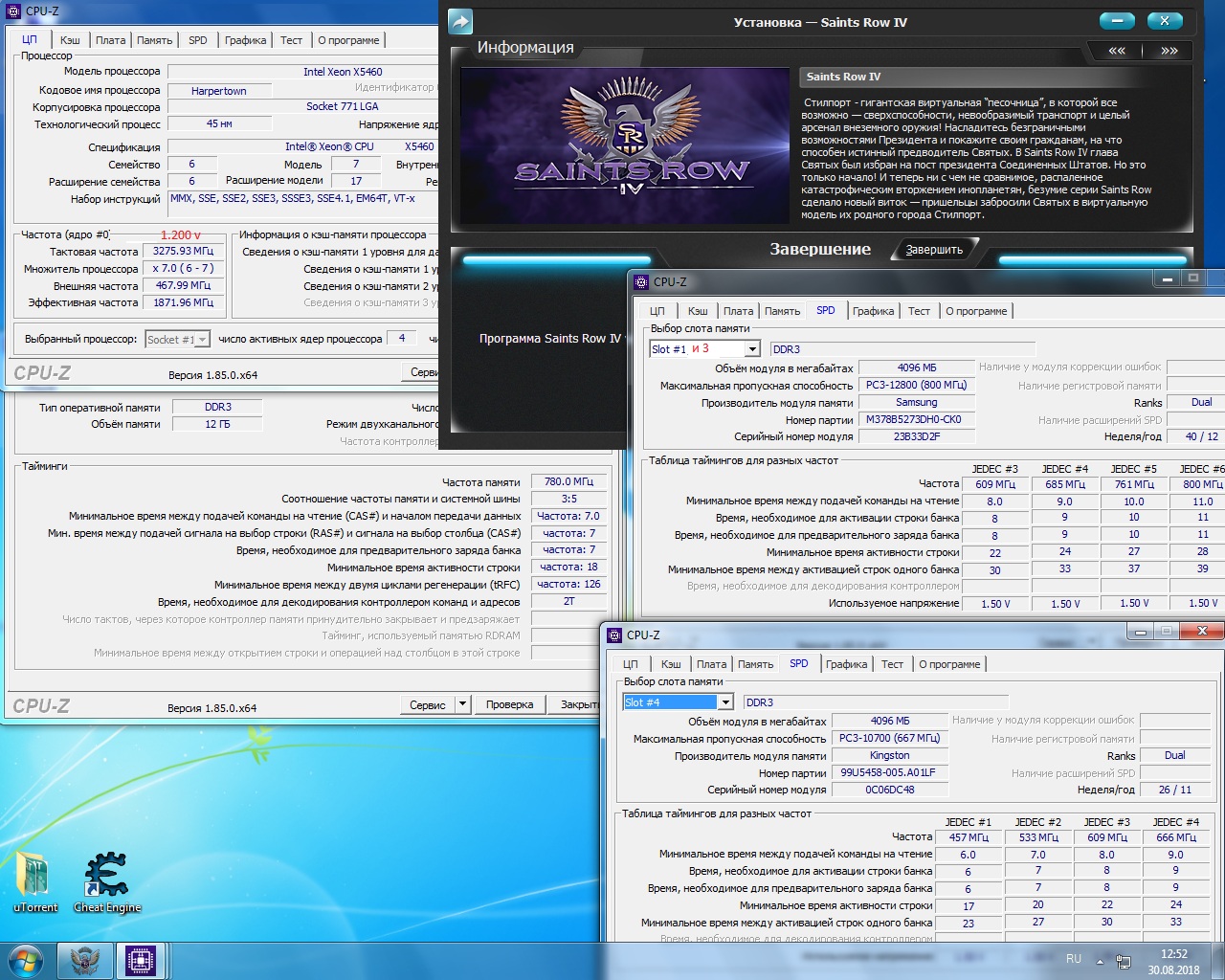The height and width of the screenshot is (980, 1225).
Task: Click the code name value Harpertown
Action: (219, 91)
